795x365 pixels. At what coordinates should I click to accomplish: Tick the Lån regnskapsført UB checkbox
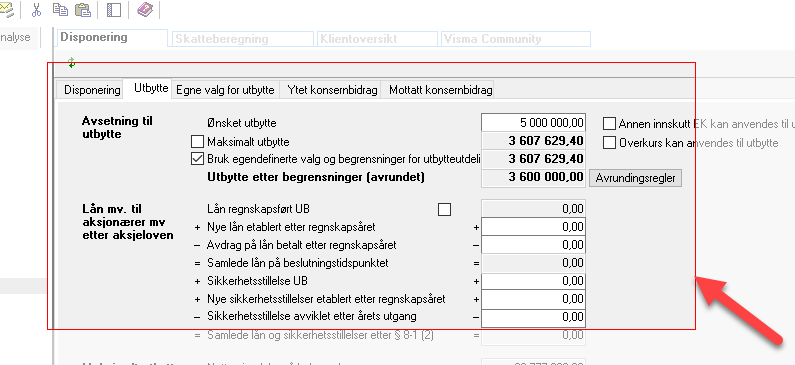pyautogui.click(x=444, y=209)
